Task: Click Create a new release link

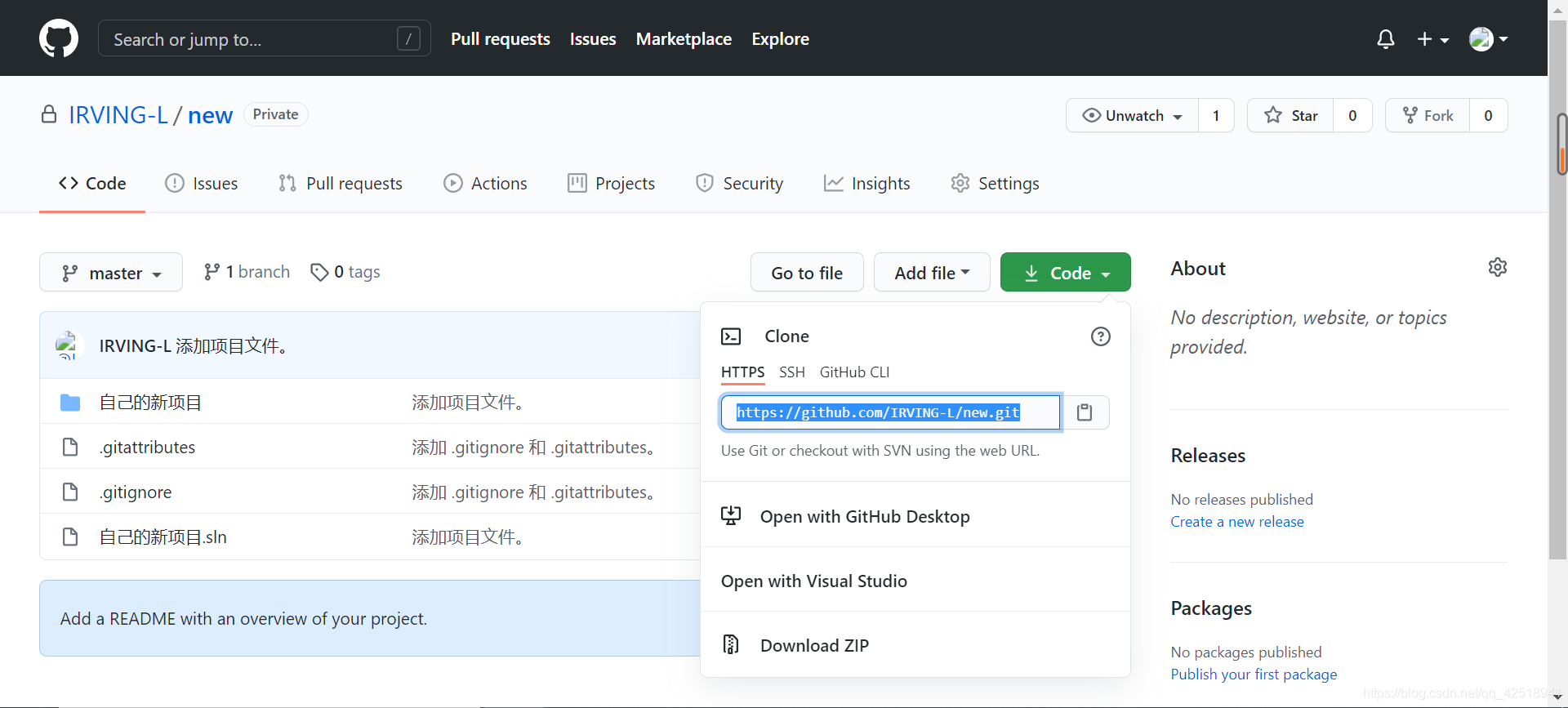Action: [1237, 522]
